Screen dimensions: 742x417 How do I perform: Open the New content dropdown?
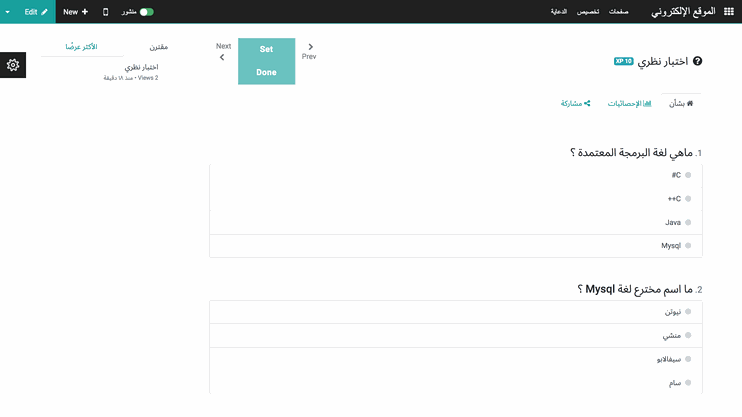[75, 12]
